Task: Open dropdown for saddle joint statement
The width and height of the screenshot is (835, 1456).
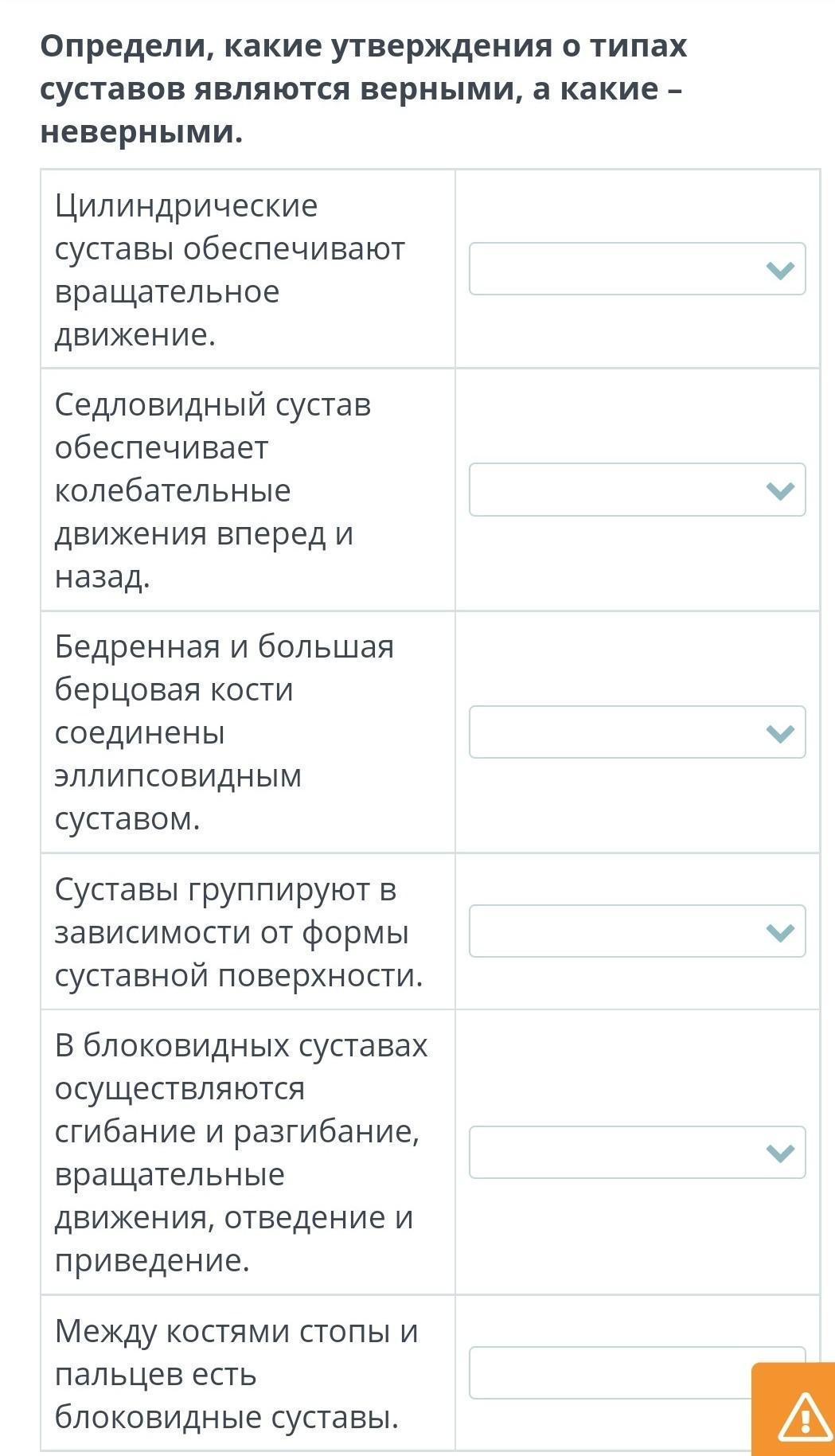Action: [x=637, y=490]
